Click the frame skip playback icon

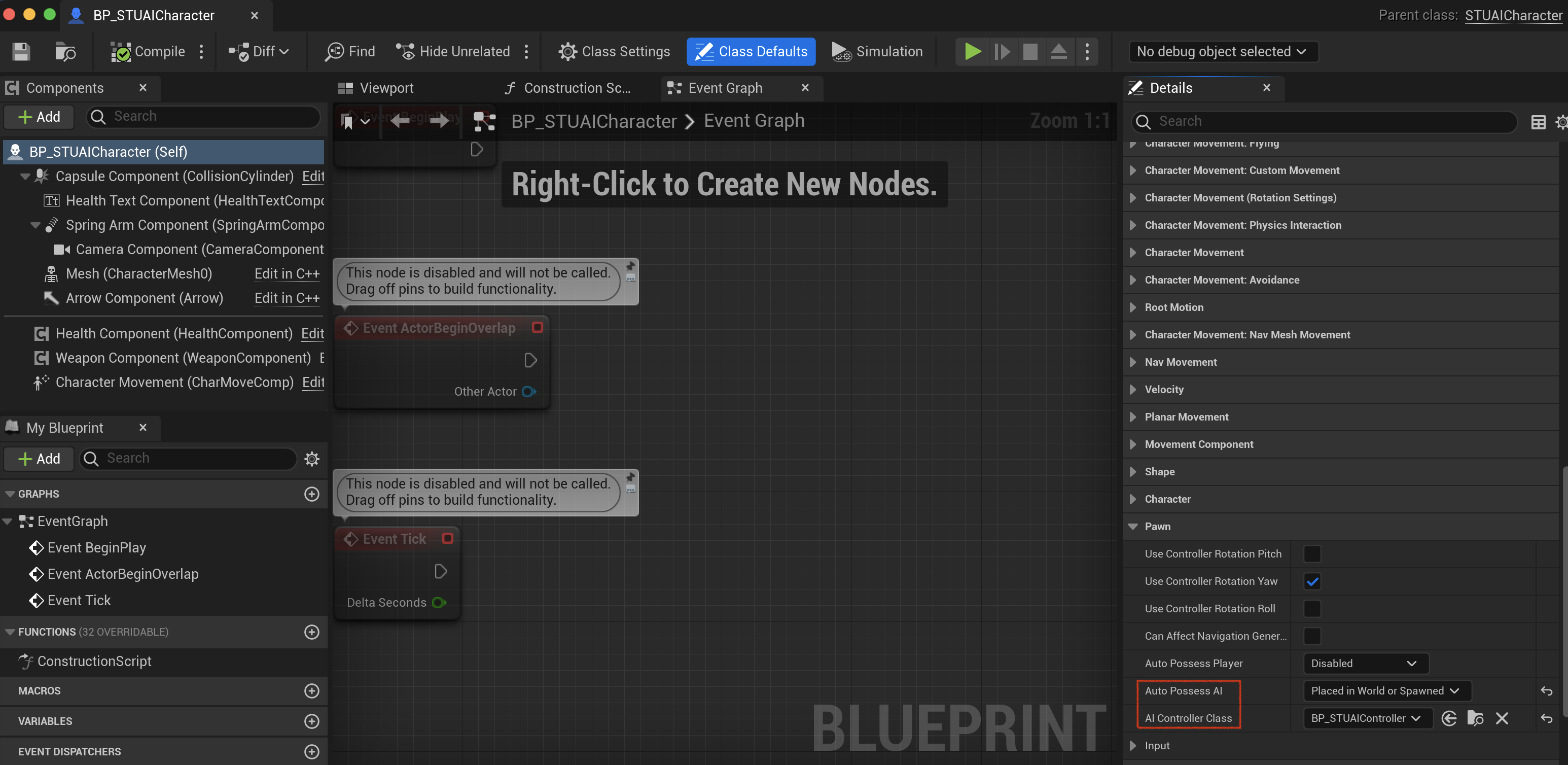coord(1002,52)
